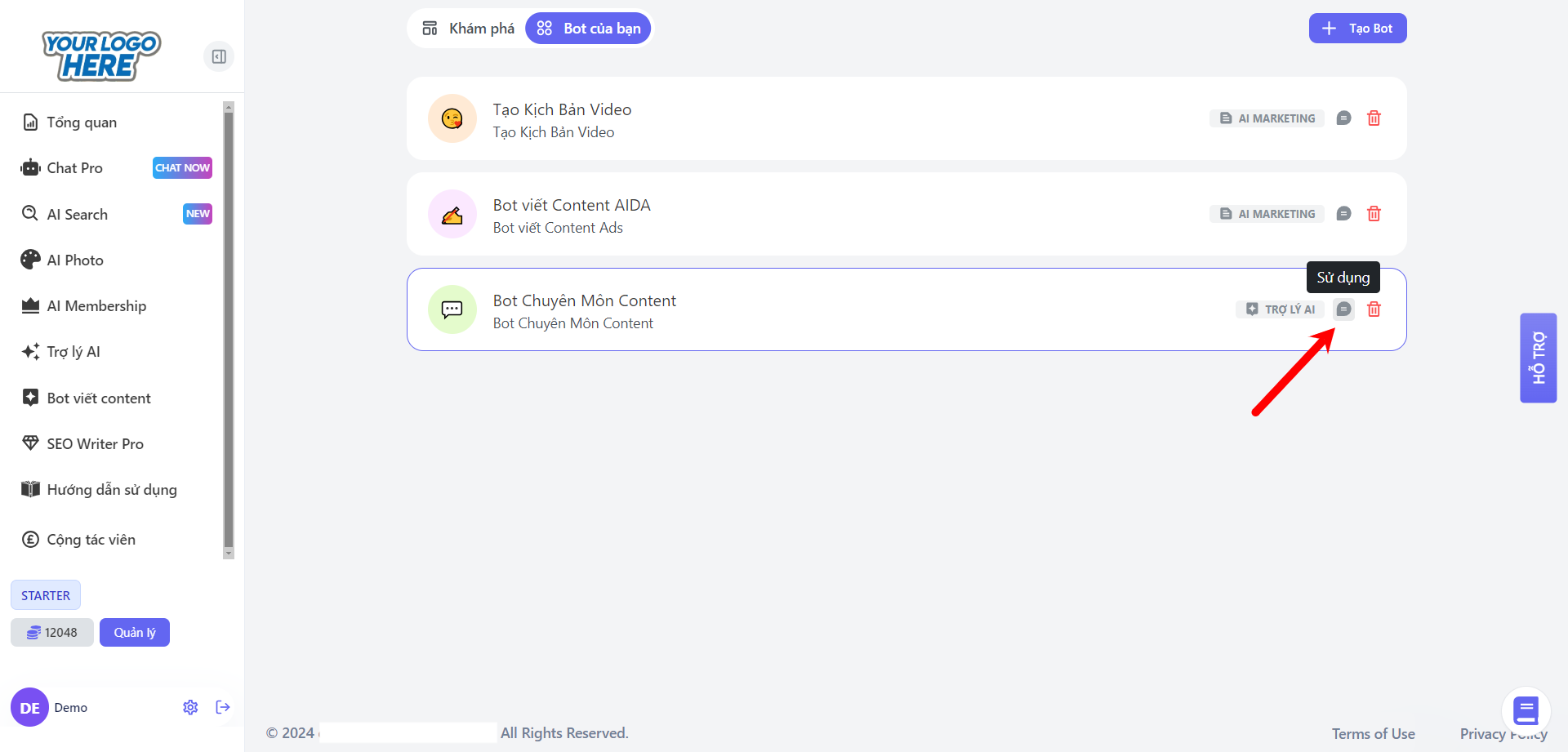Click the logout icon beside Demo

[223, 707]
